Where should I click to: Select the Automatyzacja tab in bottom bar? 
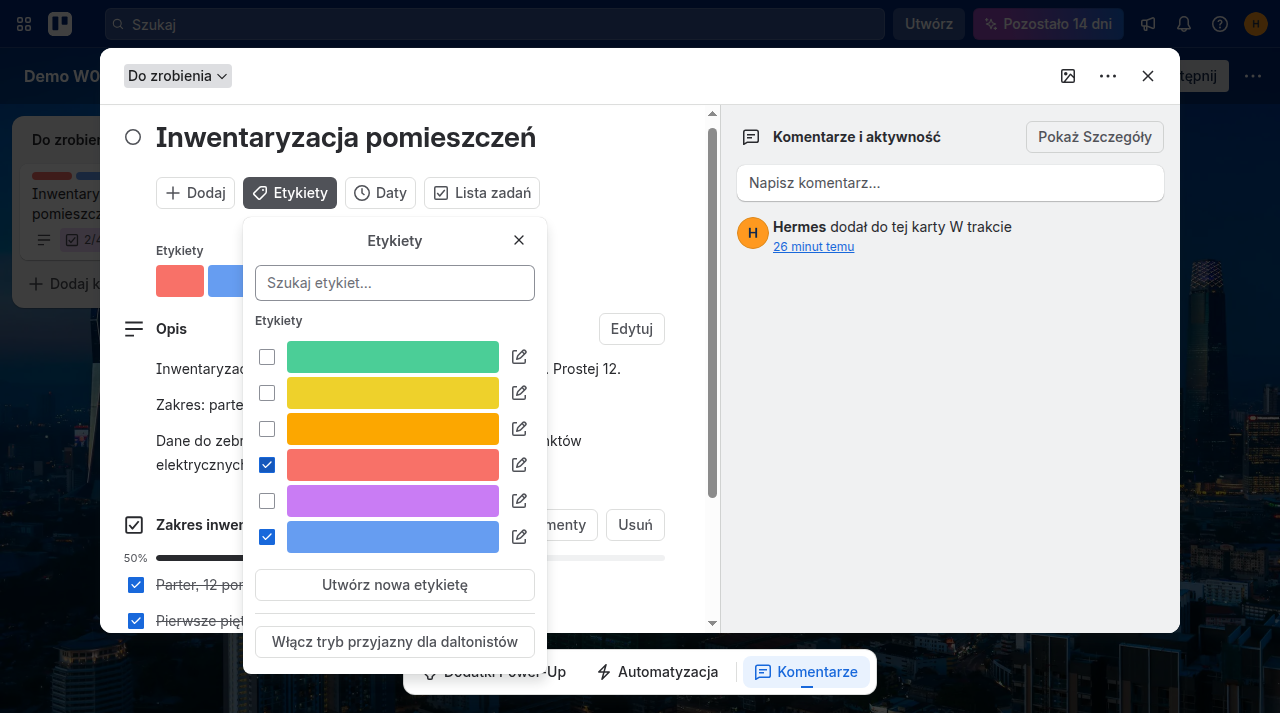pyautogui.click(x=657, y=672)
